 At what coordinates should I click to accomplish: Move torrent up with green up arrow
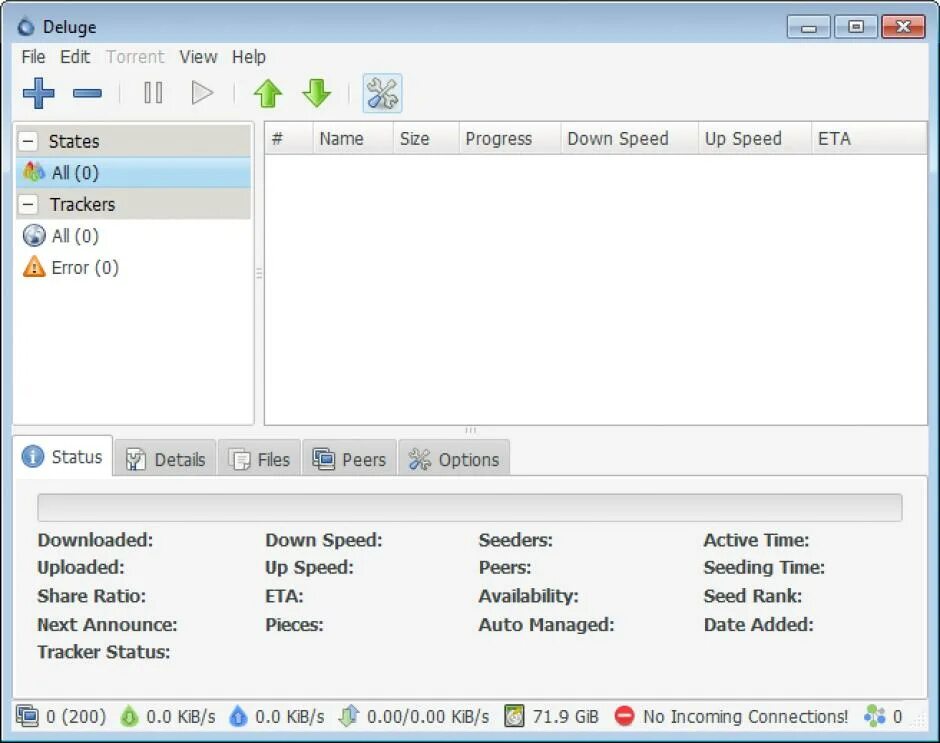click(x=268, y=93)
